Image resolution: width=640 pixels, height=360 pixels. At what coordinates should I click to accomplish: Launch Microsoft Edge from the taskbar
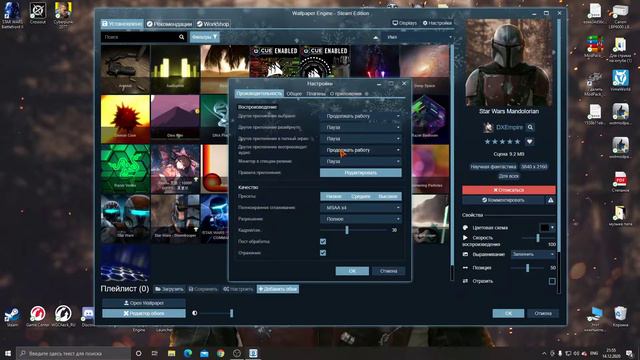pos(188,353)
